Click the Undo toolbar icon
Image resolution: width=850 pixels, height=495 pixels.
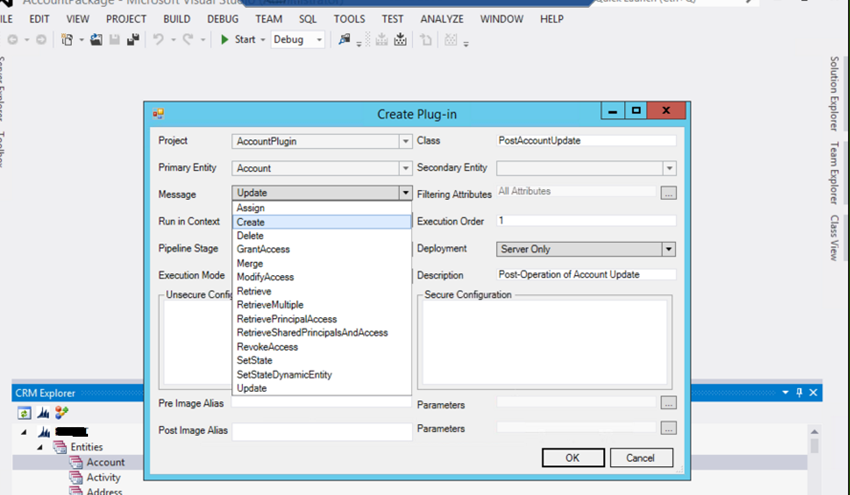pos(158,40)
